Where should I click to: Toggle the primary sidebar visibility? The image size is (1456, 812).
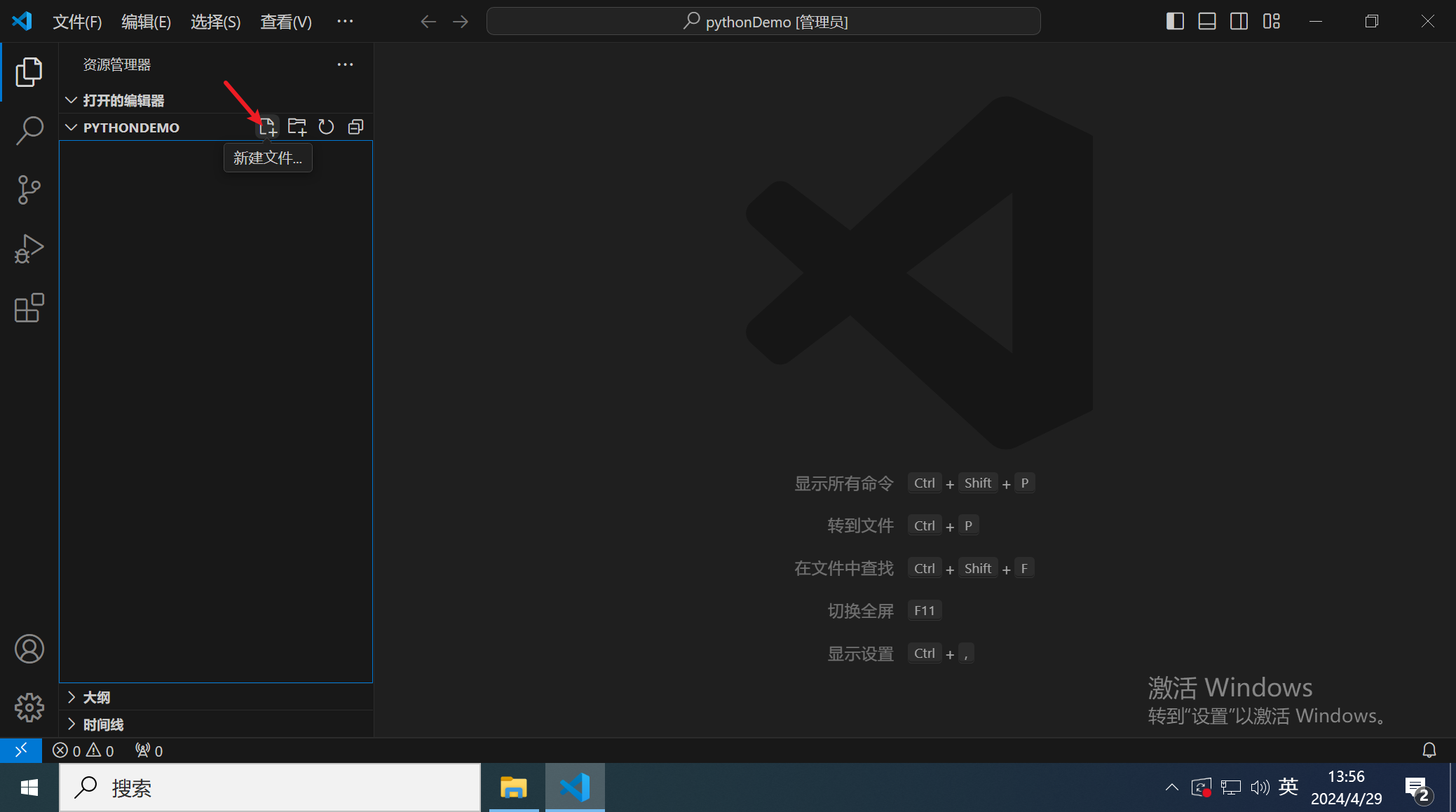tap(1175, 22)
